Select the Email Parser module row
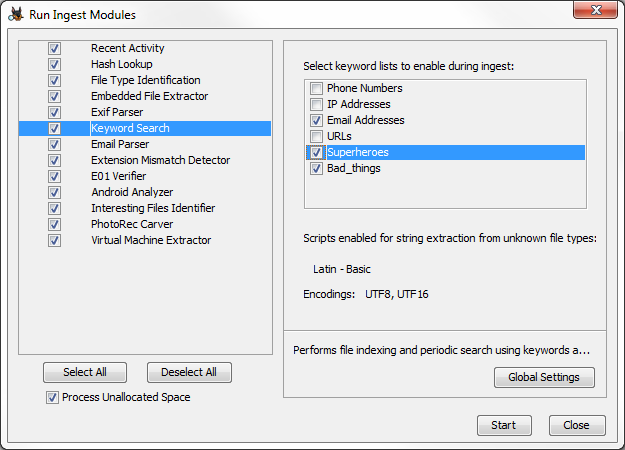 tap(145, 144)
